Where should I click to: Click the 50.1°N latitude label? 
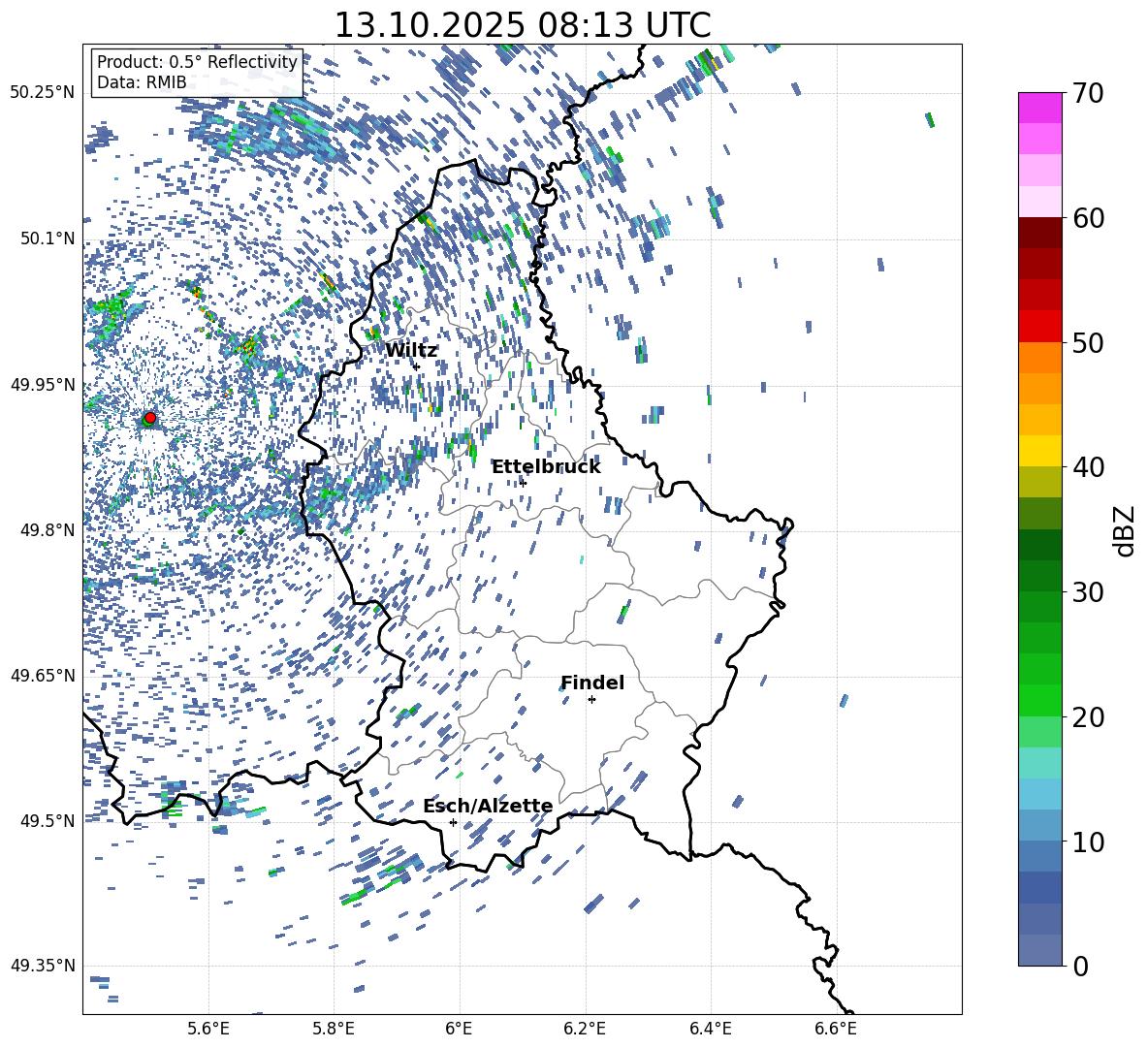(x=48, y=238)
